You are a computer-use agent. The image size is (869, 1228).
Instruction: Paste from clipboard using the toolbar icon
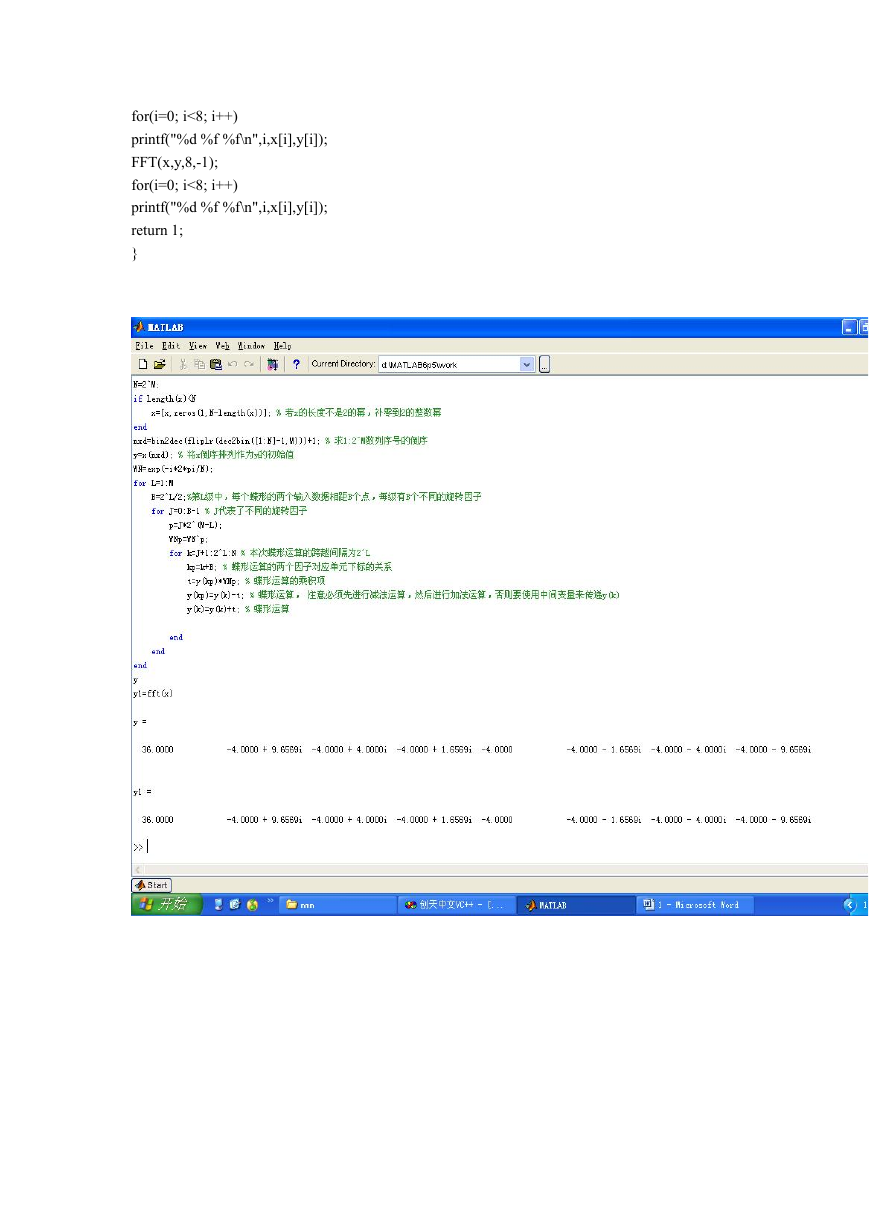[215, 365]
